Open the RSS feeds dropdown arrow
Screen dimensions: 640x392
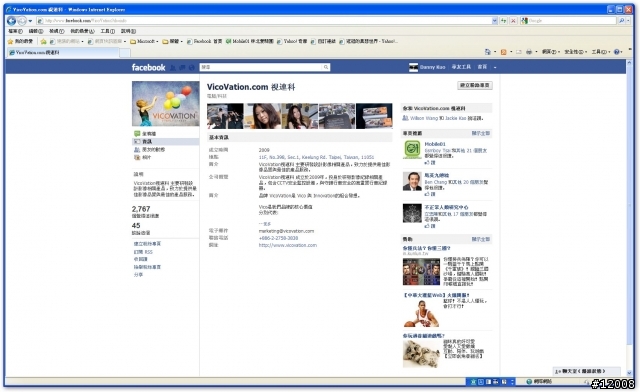tap(511, 52)
